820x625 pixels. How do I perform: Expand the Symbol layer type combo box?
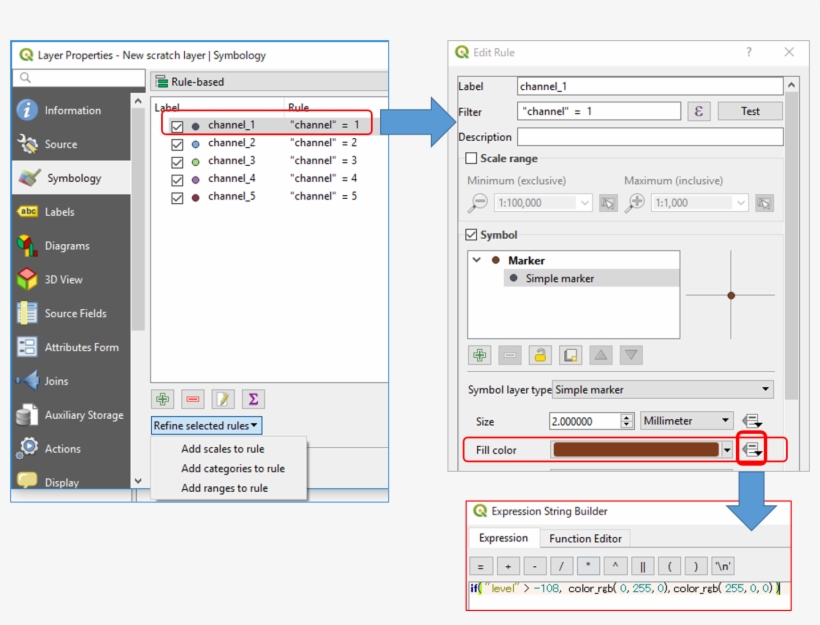(663, 389)
